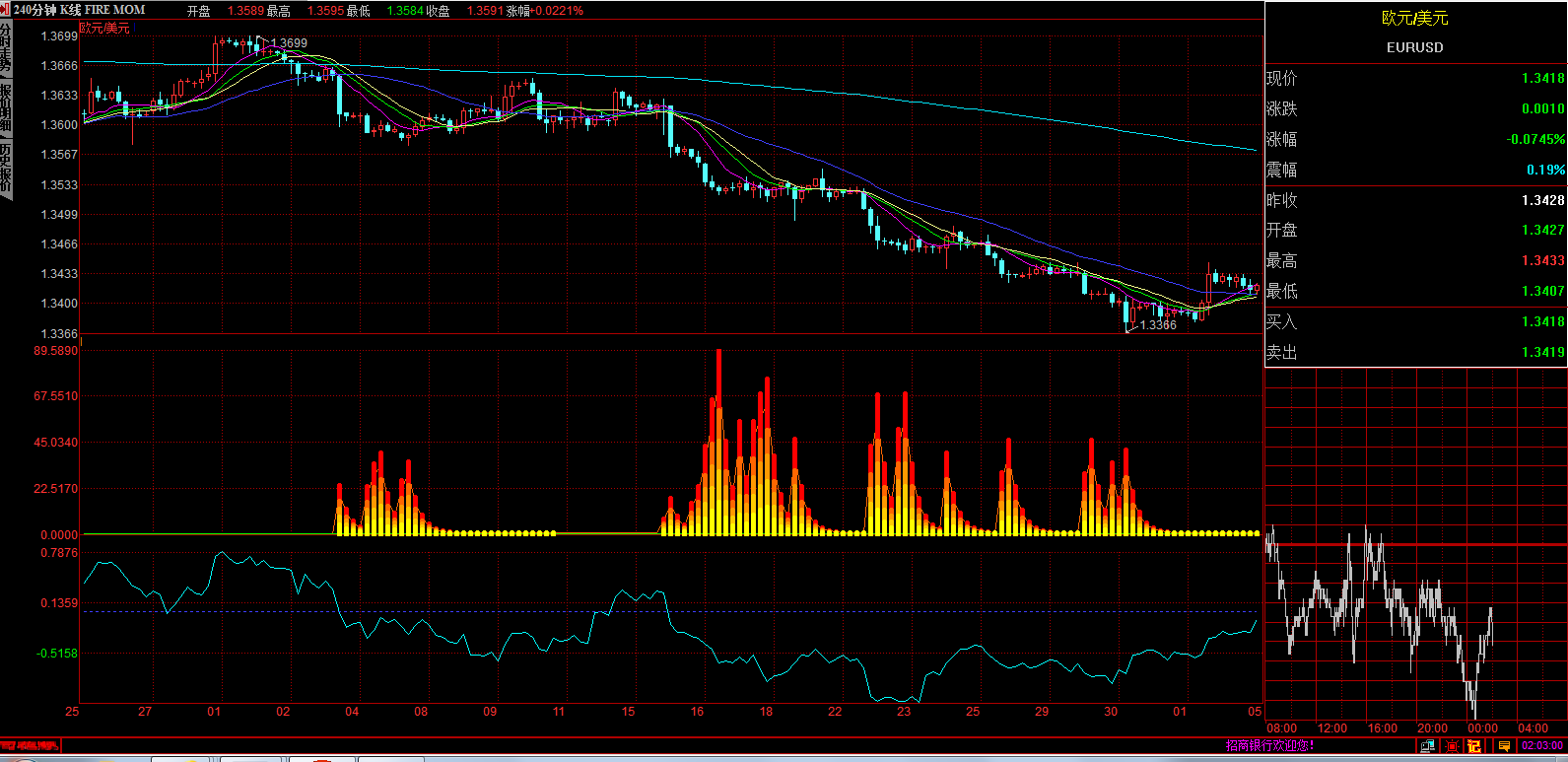This screenshot has height=762, width=1568.
Task: Click 16:00 on the intraday mini chart axis
Action: click(1383, 728)
